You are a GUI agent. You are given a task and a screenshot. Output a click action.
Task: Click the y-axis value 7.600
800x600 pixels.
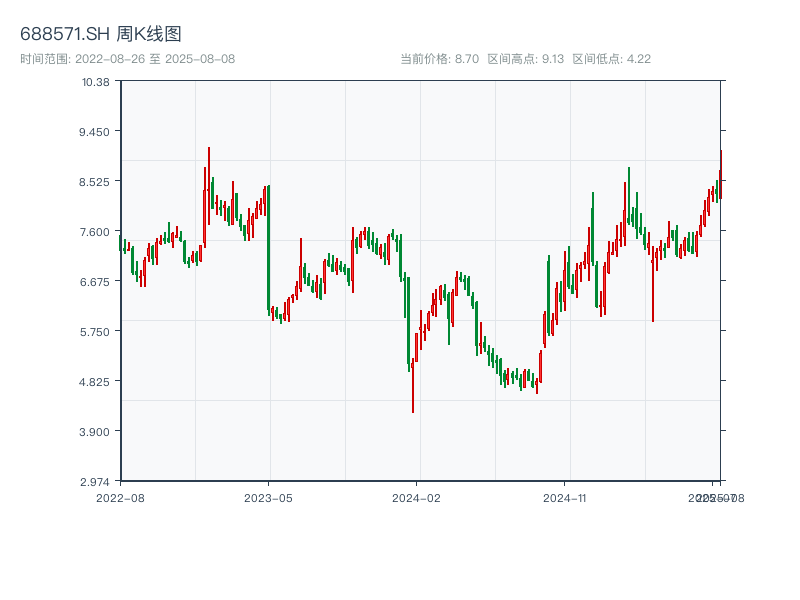(x=94, y=232)
